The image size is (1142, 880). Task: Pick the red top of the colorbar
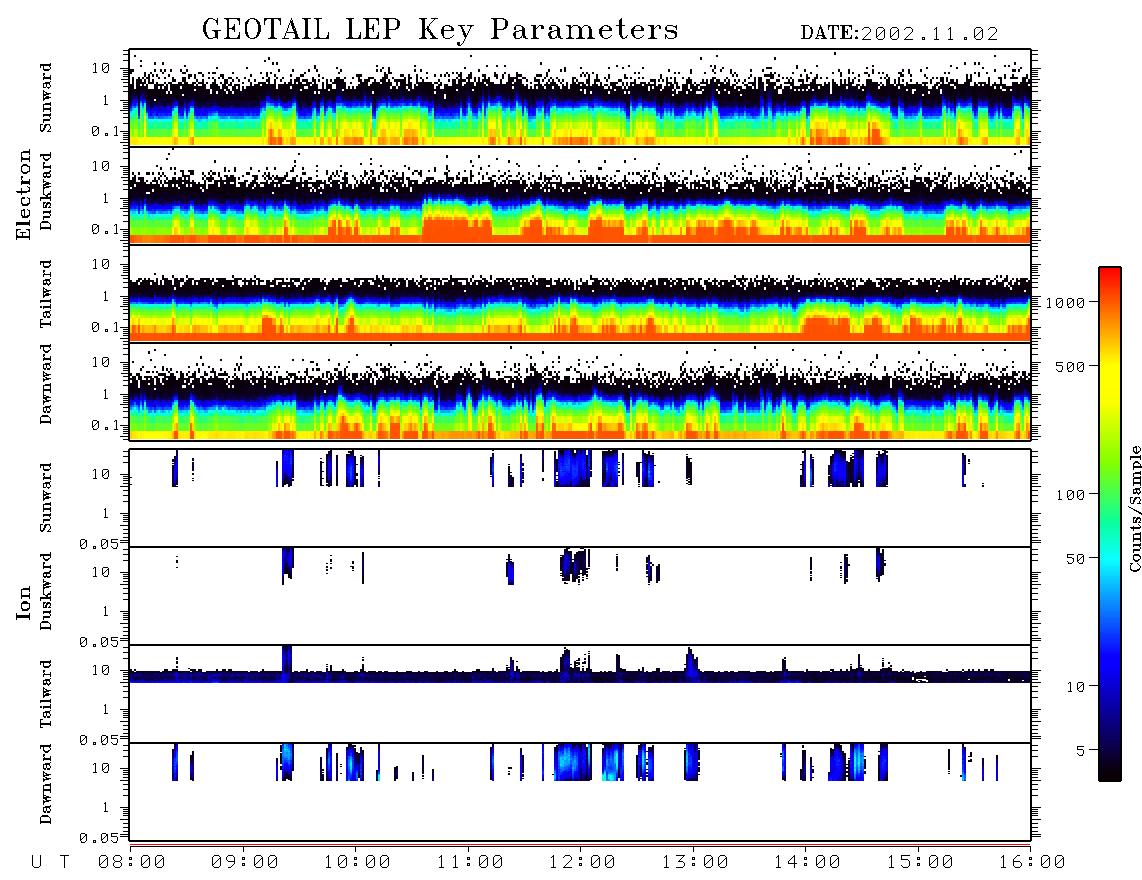1109,275
